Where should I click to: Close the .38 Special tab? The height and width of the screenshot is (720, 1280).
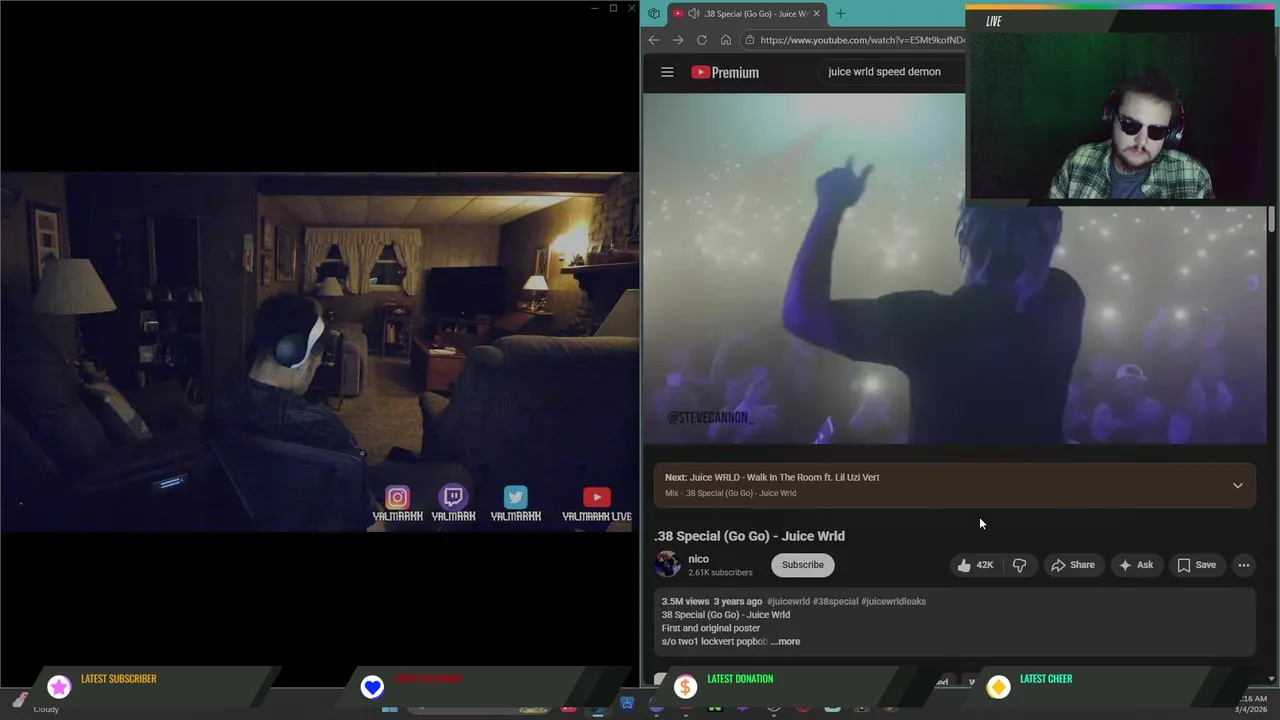point(816,14)
